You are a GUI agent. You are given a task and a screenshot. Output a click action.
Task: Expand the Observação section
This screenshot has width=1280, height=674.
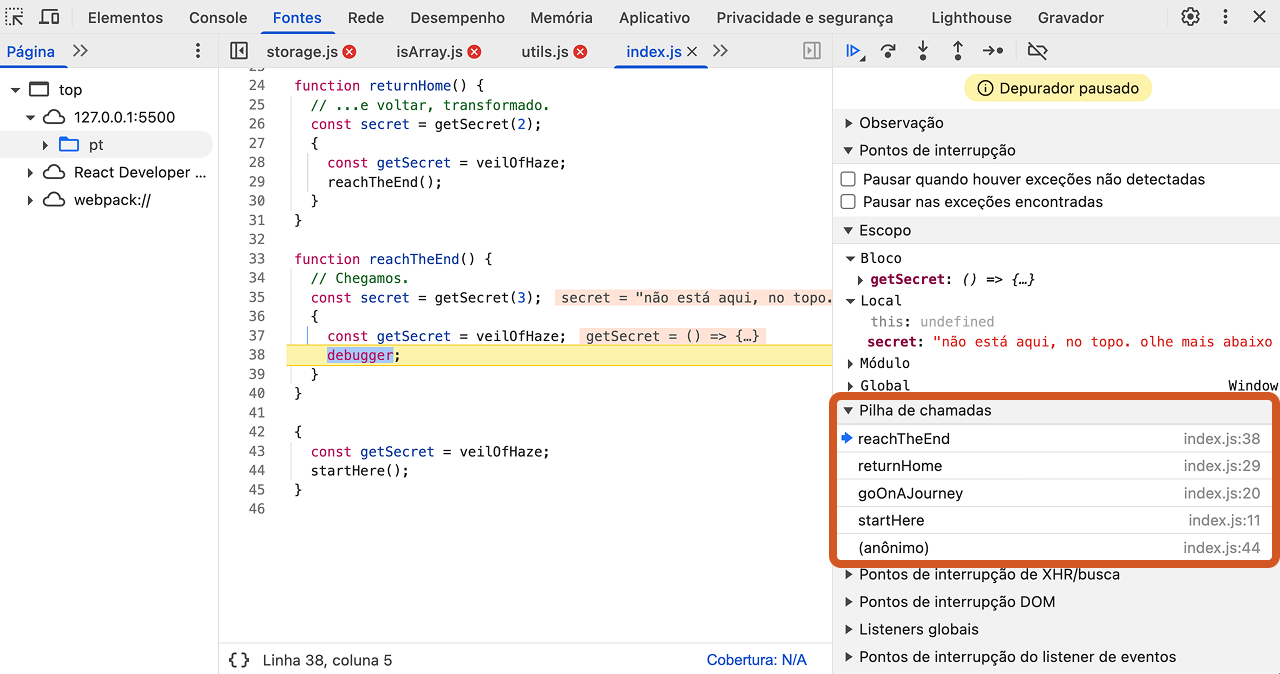coord(849,123)
